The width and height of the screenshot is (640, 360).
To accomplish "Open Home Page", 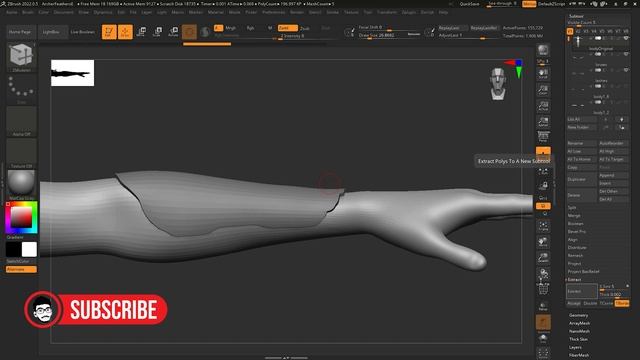I will tap(20, 32).
